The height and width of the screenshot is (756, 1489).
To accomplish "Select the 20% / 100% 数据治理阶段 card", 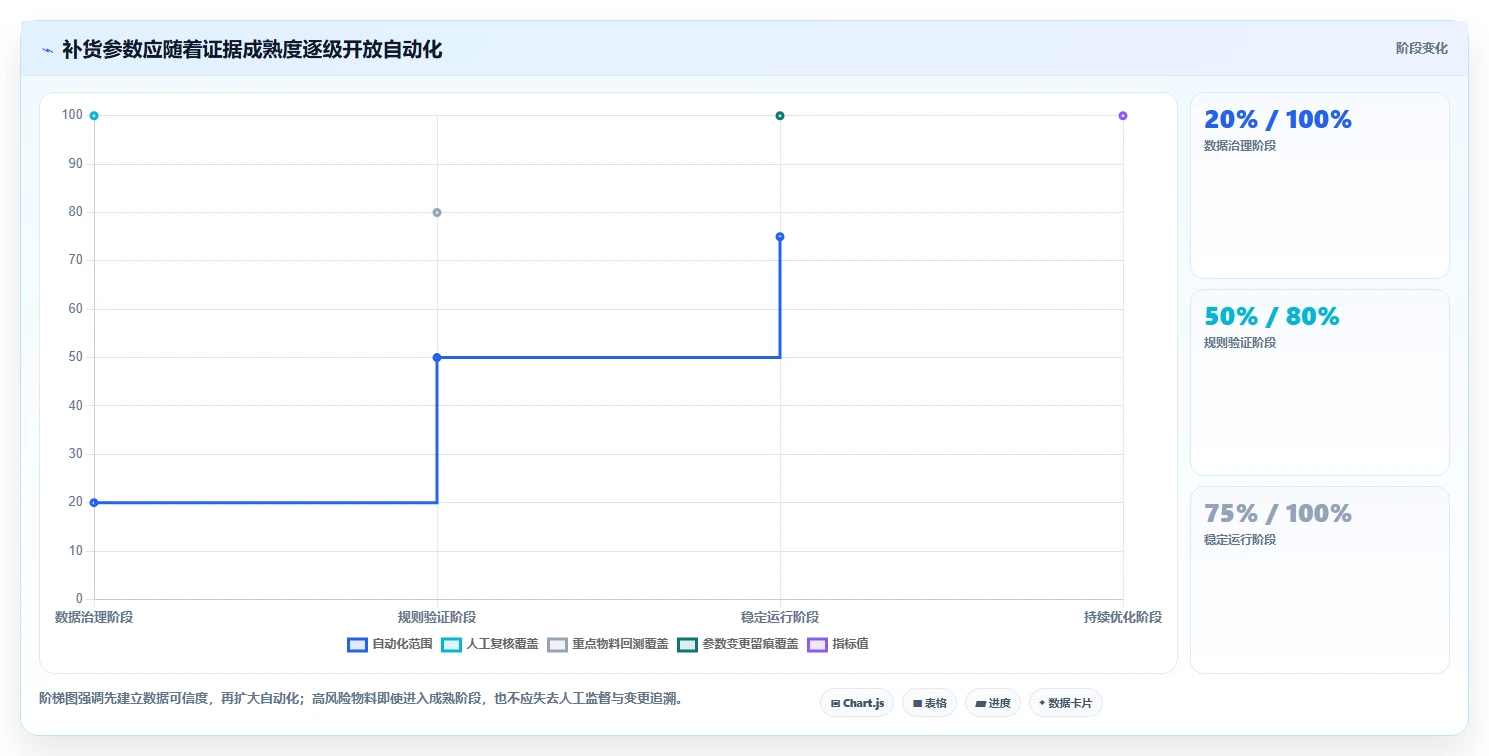I will coord(1319,185).
